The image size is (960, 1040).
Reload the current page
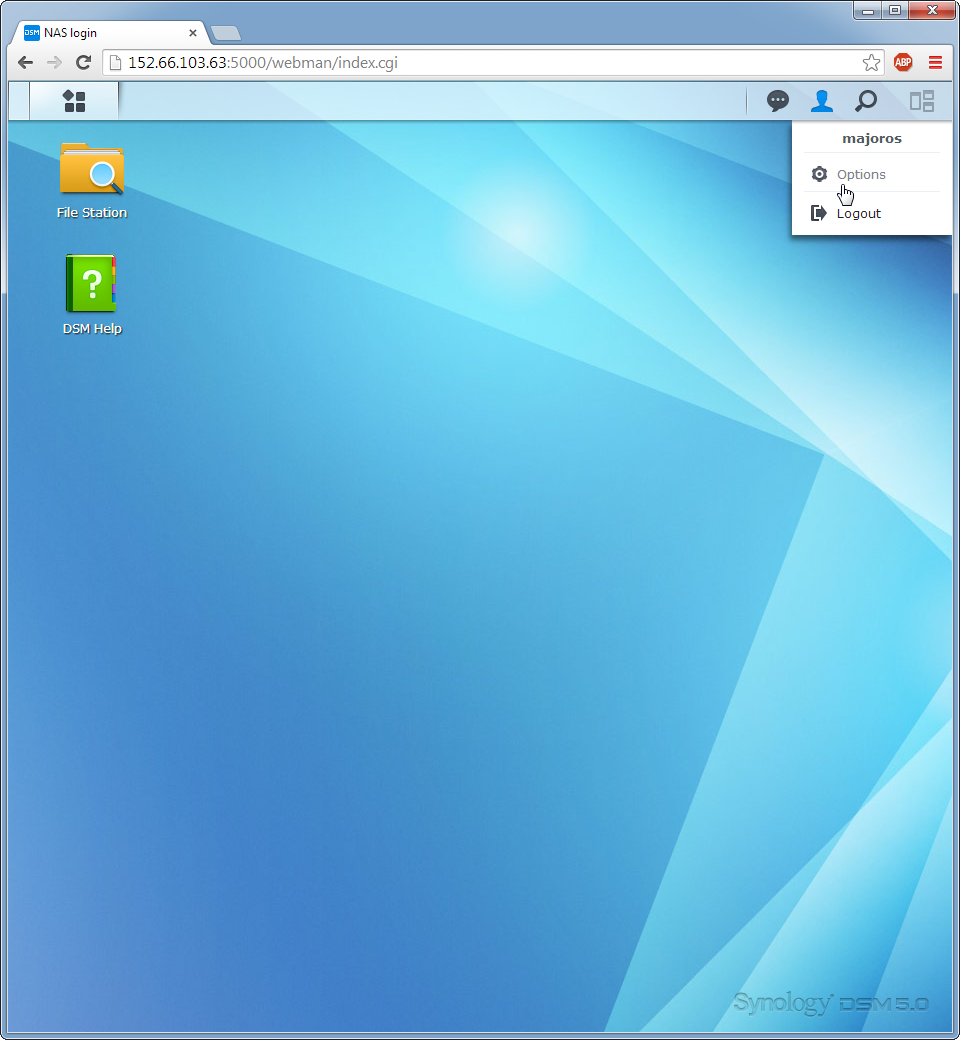point(84,63)
